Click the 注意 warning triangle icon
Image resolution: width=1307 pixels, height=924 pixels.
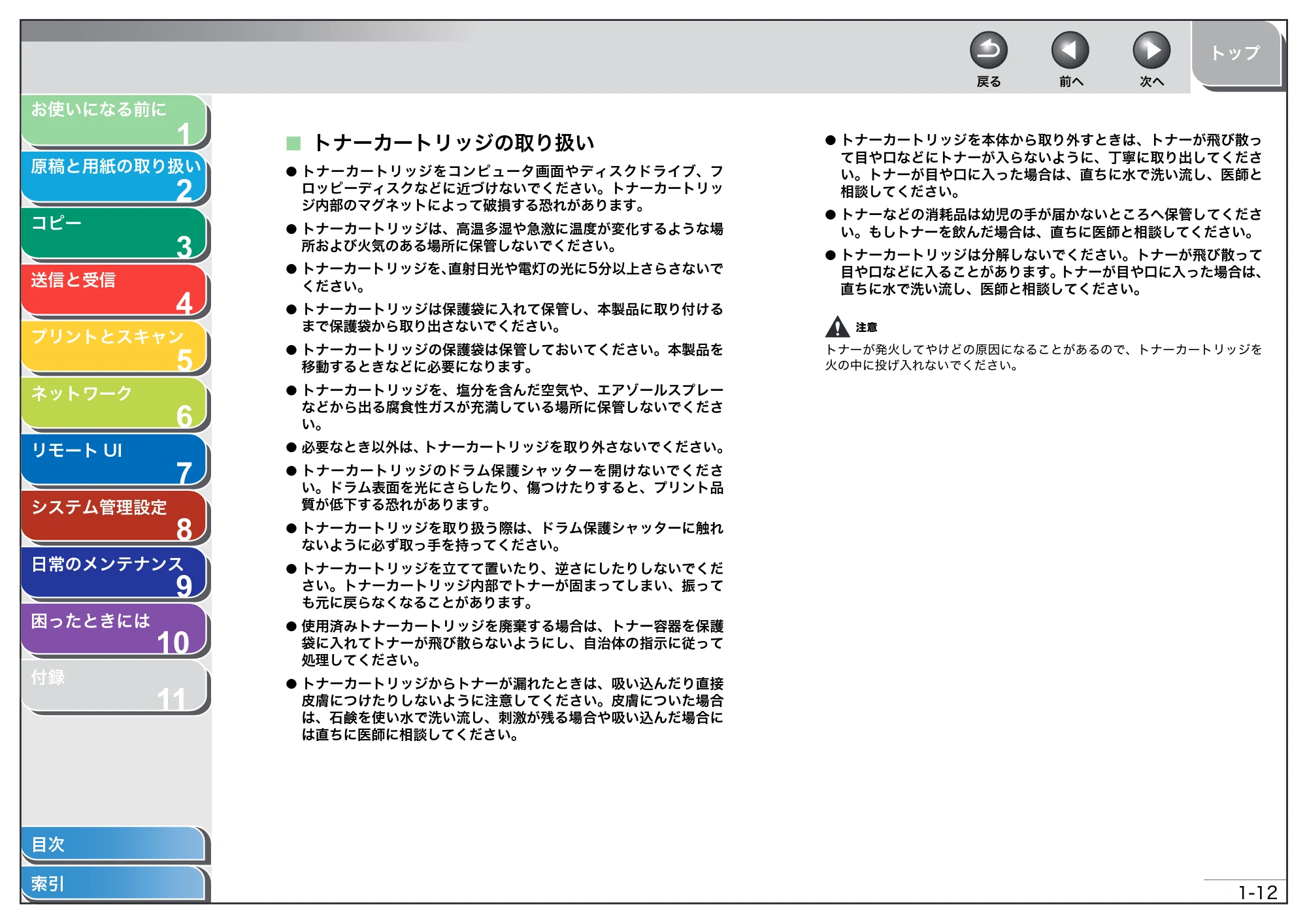(837, 326)
